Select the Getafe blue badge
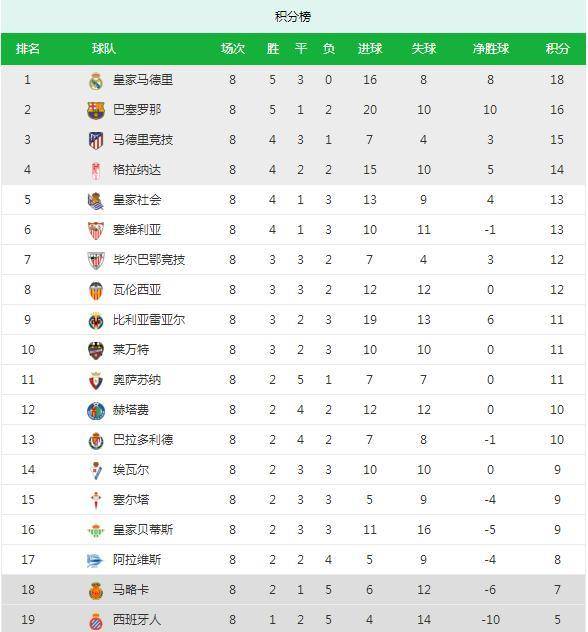The image size is (588, 632). [96, 411]
